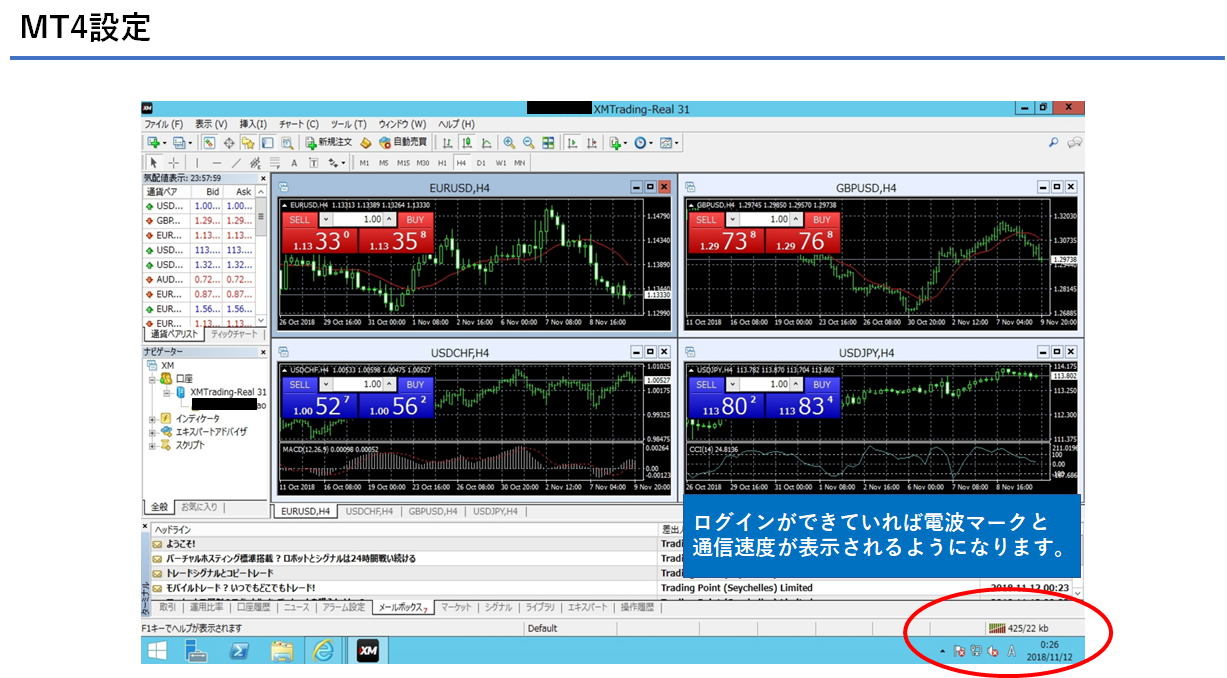Open the Periods clock dropdown

[643, 143]
